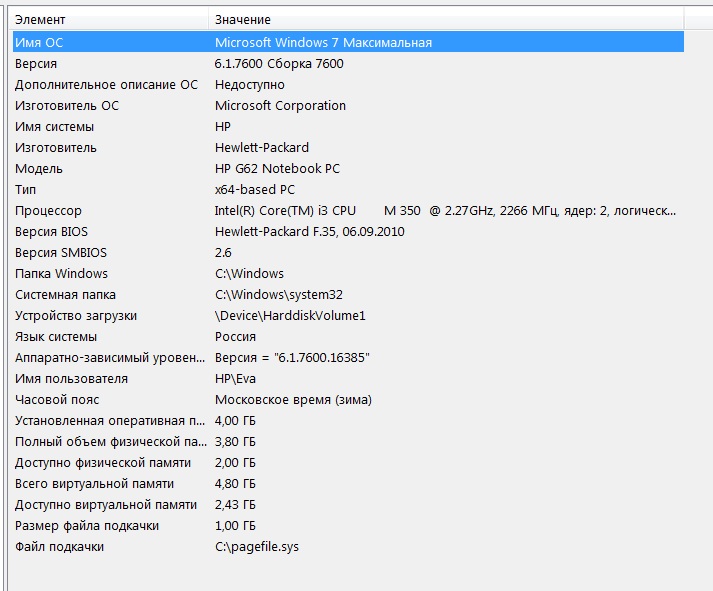The width and height of the screenshot is (713, 591).
Task: Select the Процессор row
Action: [x=348, y=210]
